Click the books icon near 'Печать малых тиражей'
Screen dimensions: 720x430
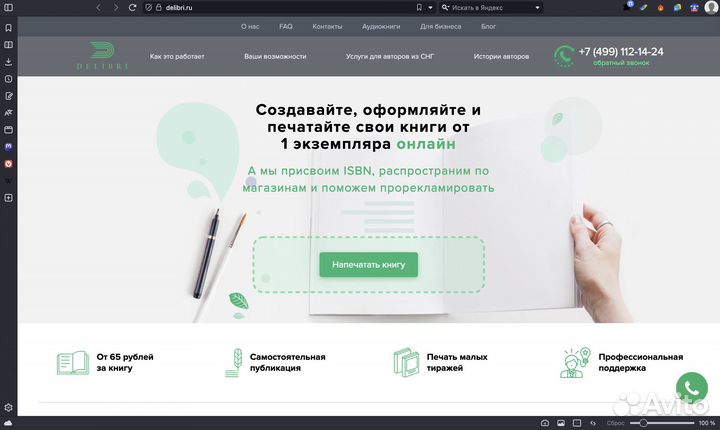406,362
